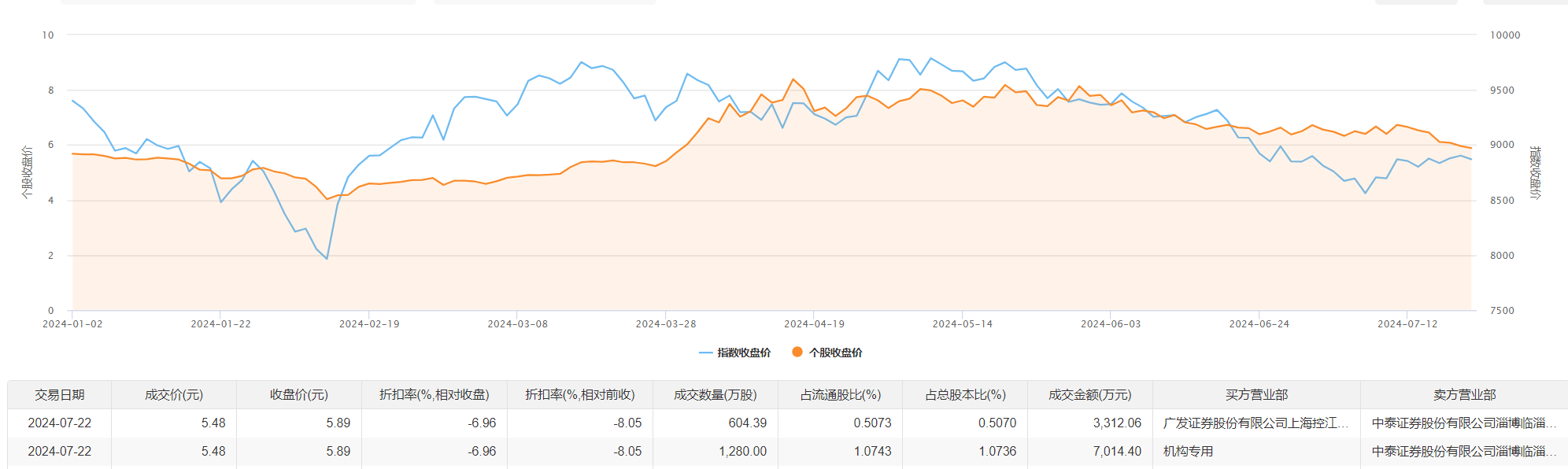
Task: Open first row's 中泰证券 seller link
Action: 1463,423
